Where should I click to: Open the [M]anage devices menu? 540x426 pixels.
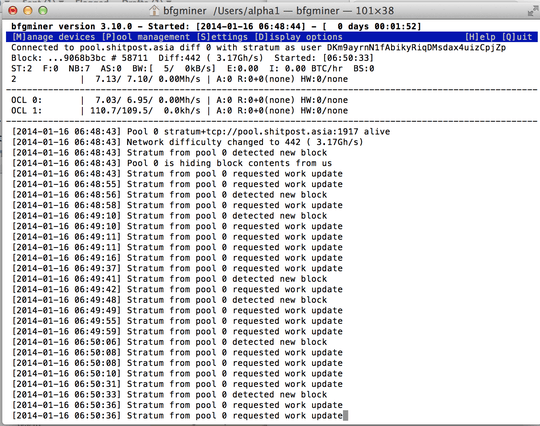53,37
